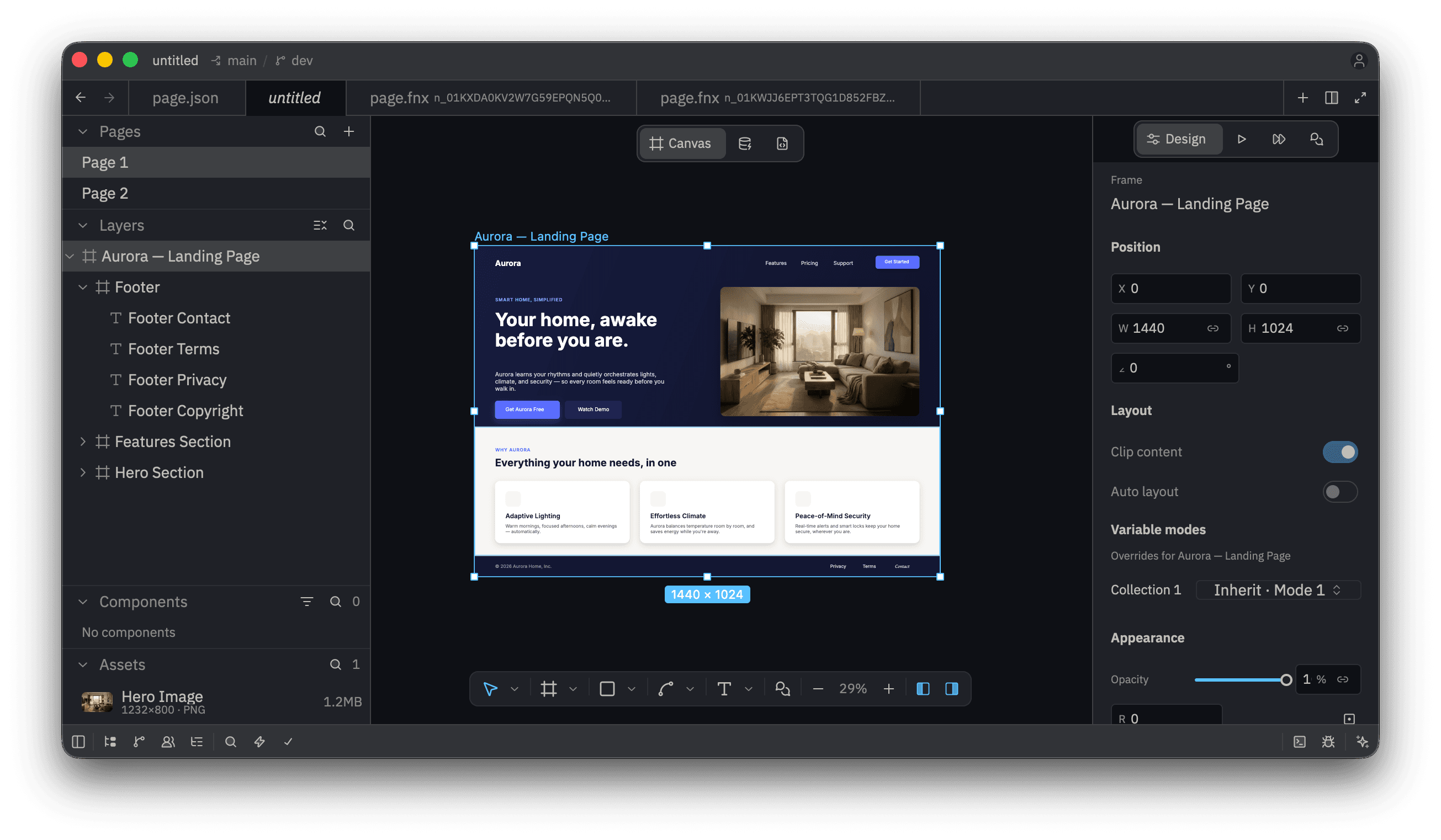
Task: Toggle the Auto layout switch
Action: pyautogui.click(x=1340, y=492)
